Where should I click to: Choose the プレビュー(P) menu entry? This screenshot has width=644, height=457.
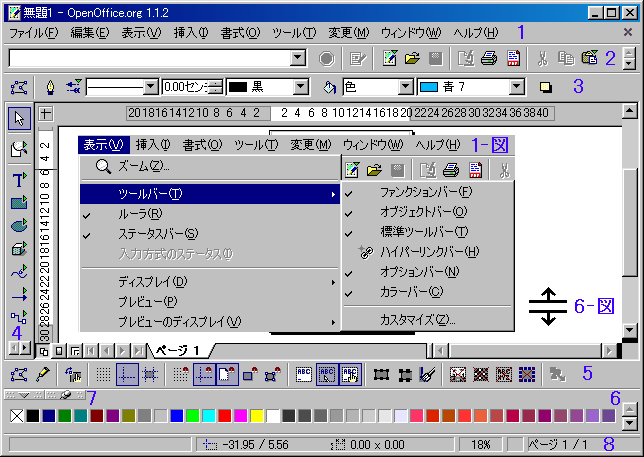[x=209, y=302]
